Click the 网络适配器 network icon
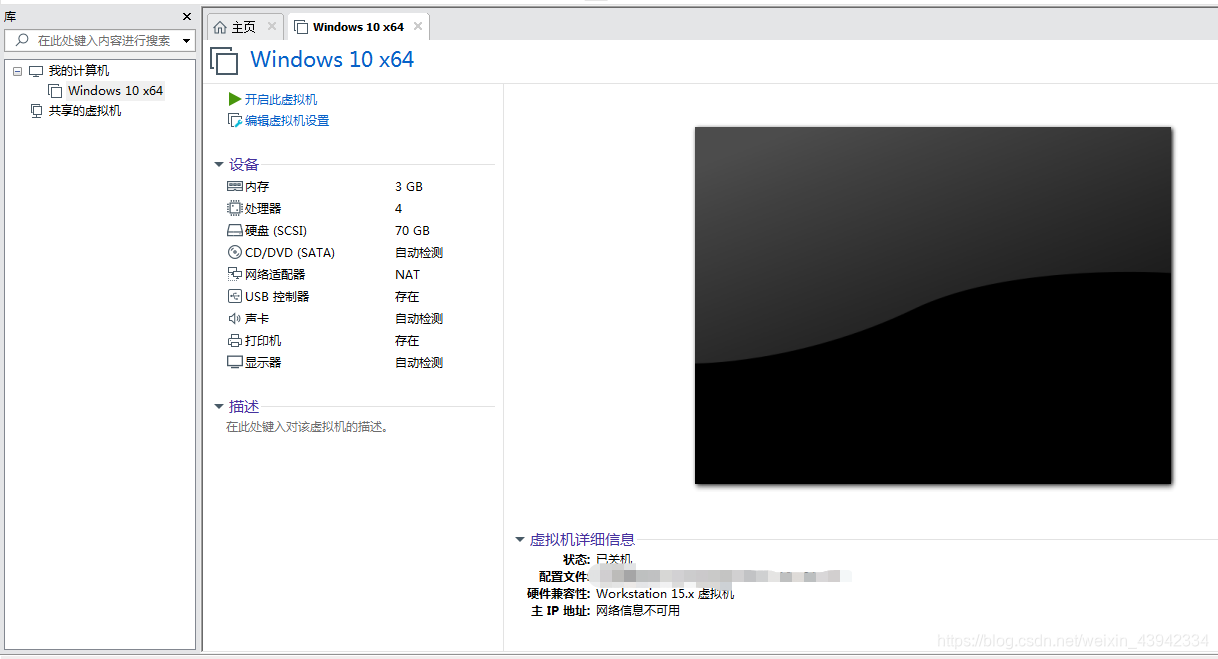Viewport: 1218px width, 659px height. [235, 275]
